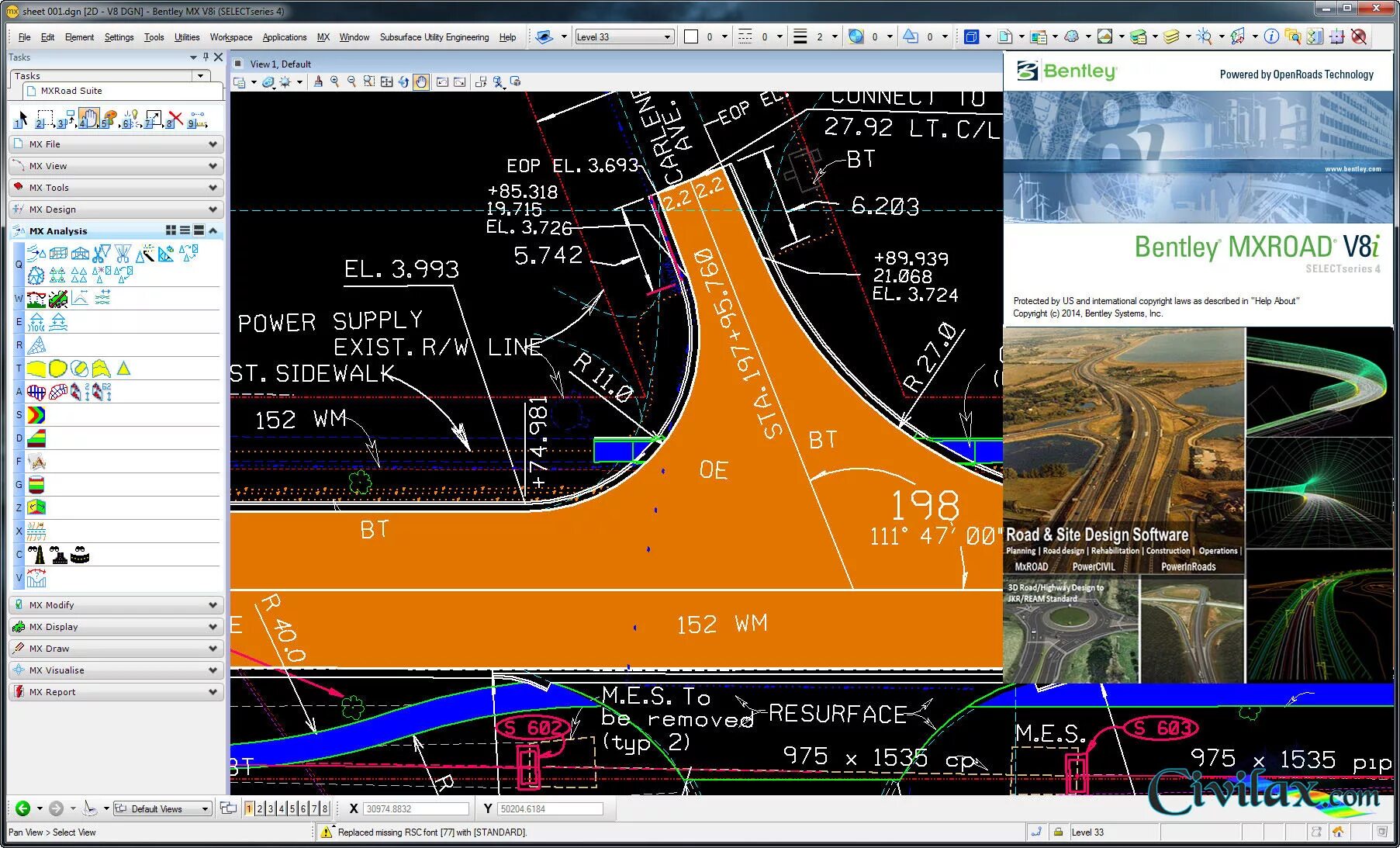Expand the MX Display task group
The width and height of the screenshot is (1400, 848).
pyautogui.click(x=116, y=627)
